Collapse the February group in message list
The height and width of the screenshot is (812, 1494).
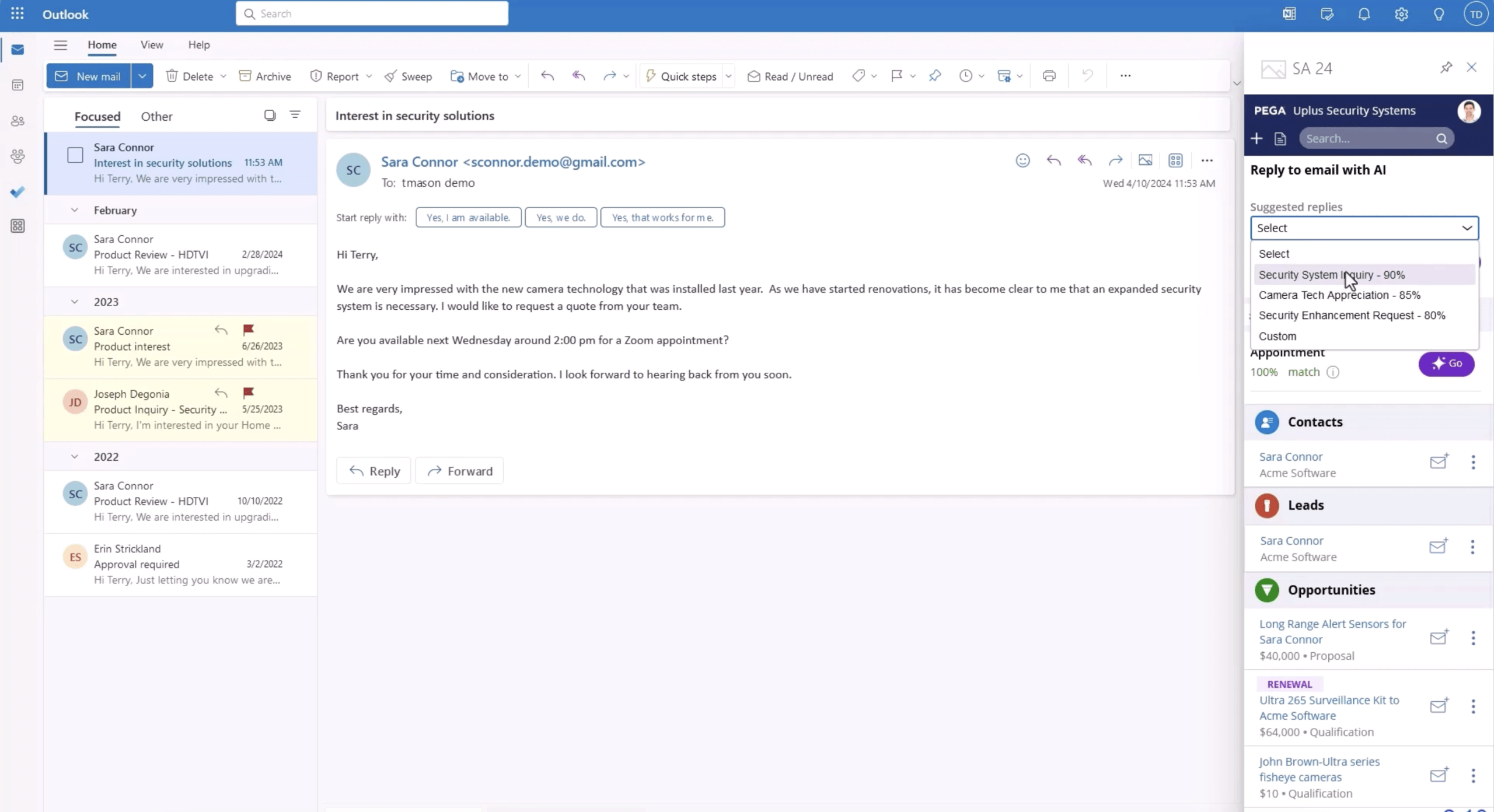(74, 210)
